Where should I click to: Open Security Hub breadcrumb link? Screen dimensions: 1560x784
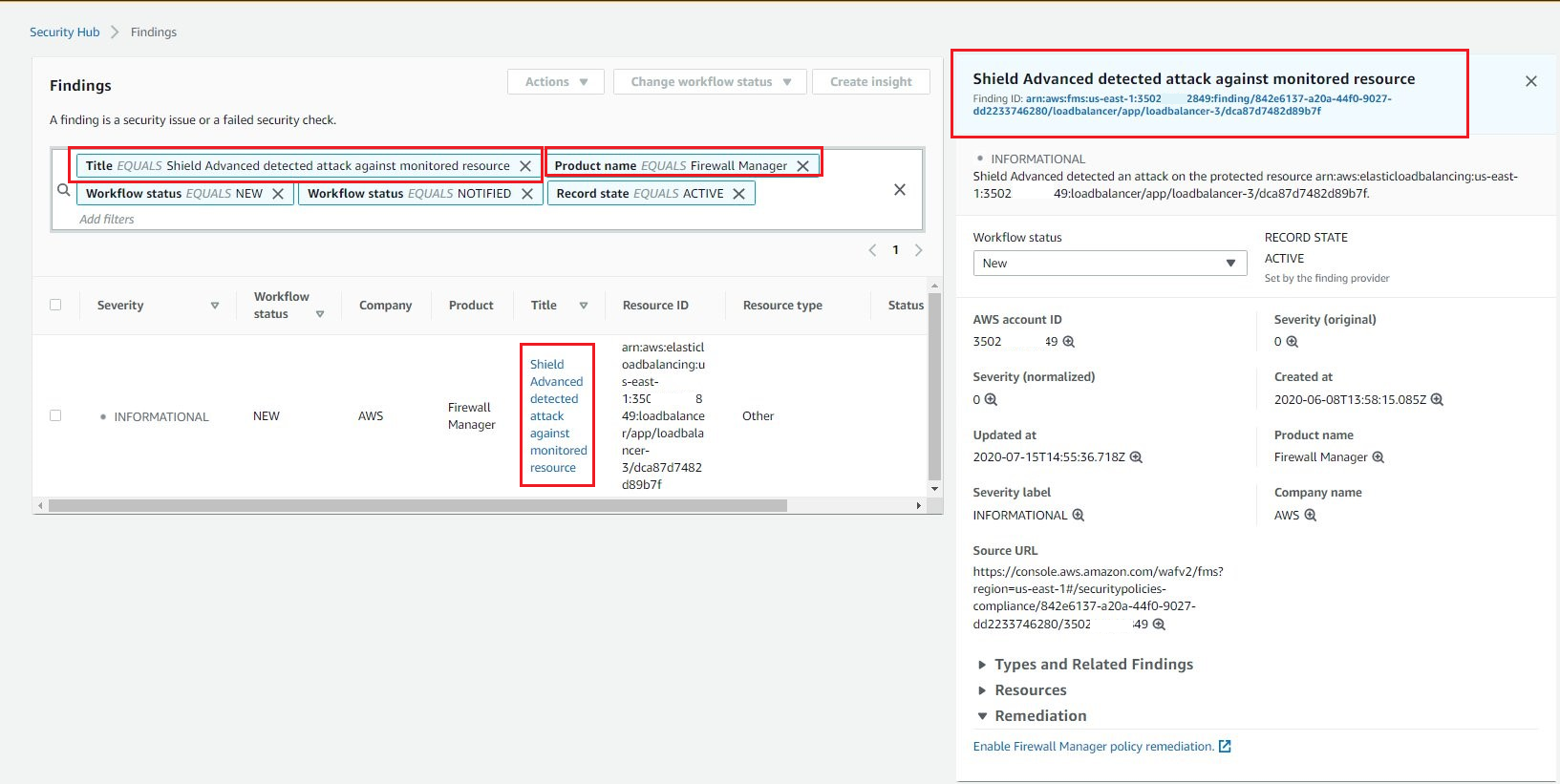65,32
